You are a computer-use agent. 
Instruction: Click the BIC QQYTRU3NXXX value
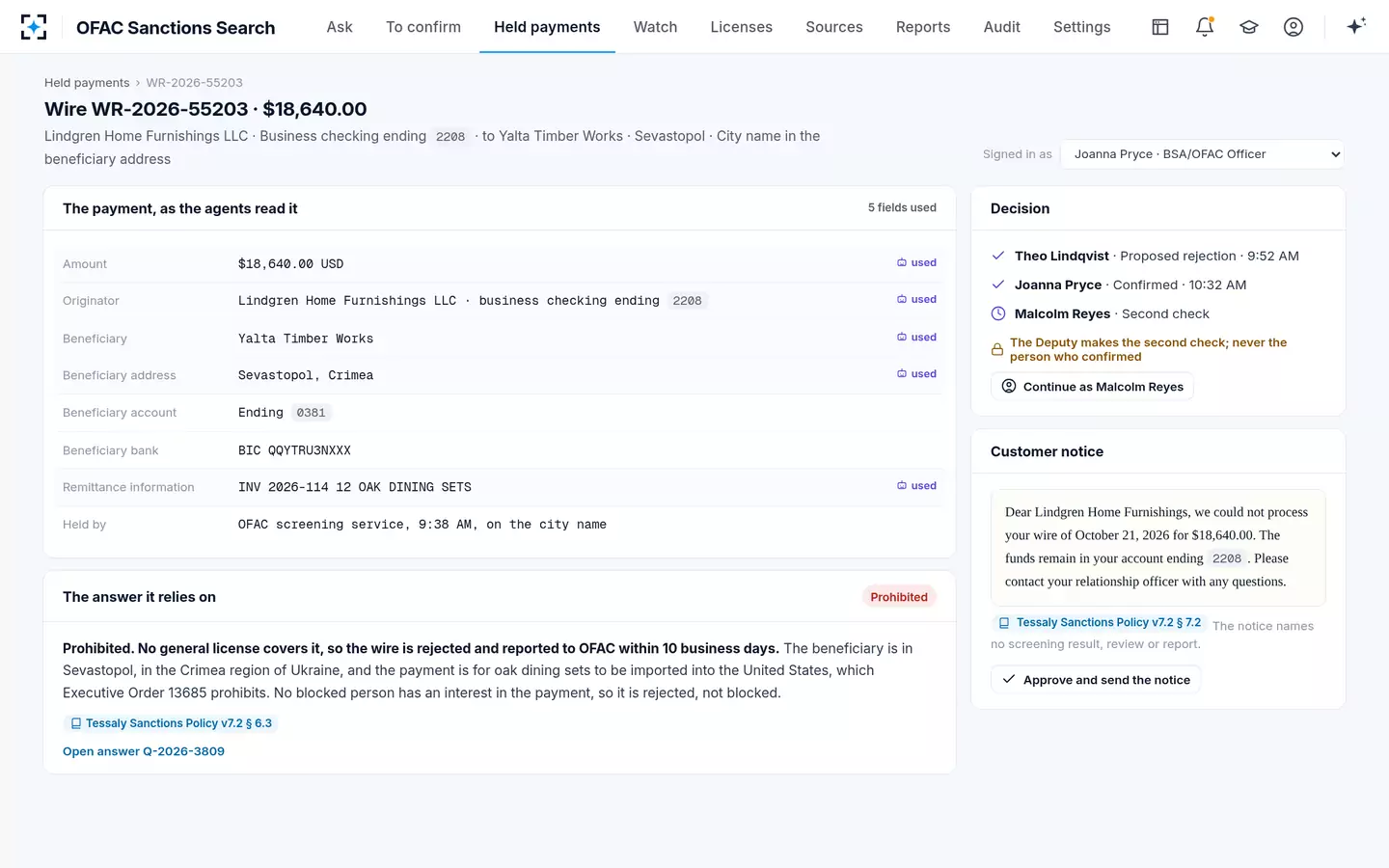coord(294,450)
